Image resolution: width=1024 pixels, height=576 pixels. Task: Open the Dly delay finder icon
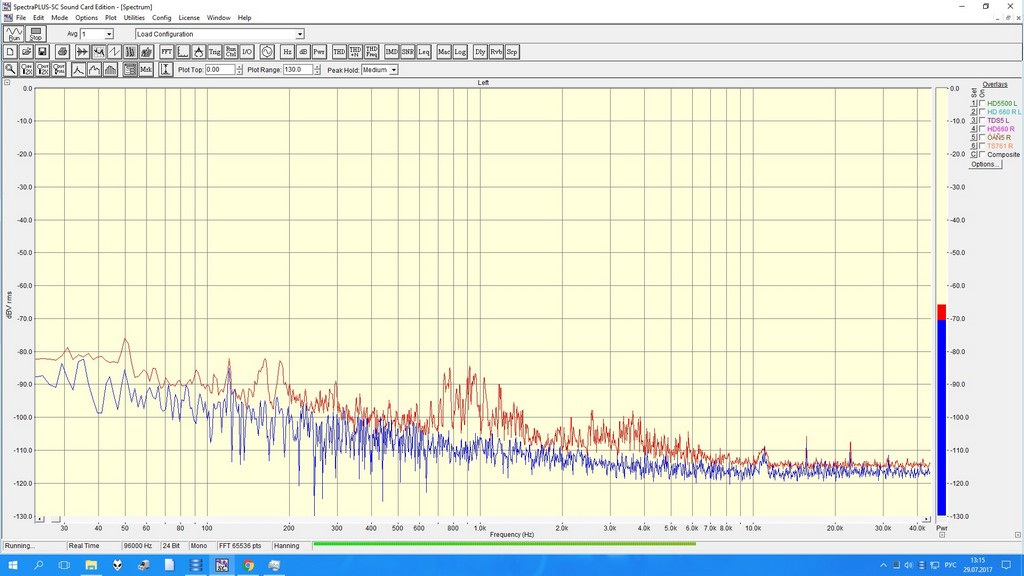pos(480,52)
